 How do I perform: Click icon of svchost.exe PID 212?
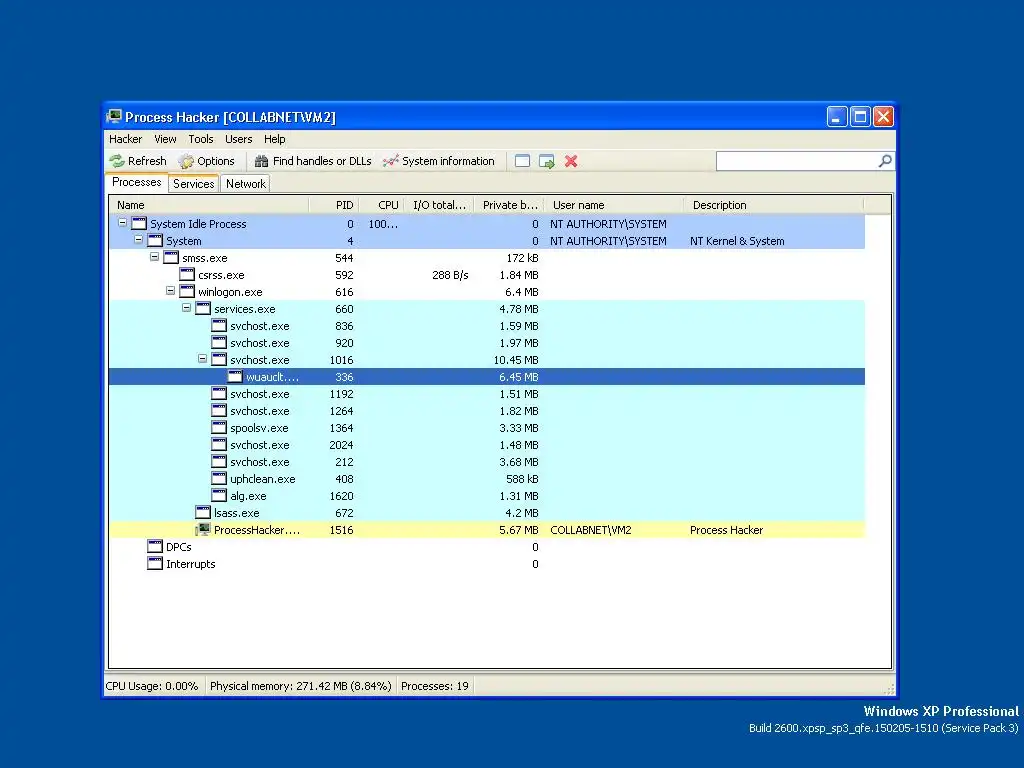[219, 461]
